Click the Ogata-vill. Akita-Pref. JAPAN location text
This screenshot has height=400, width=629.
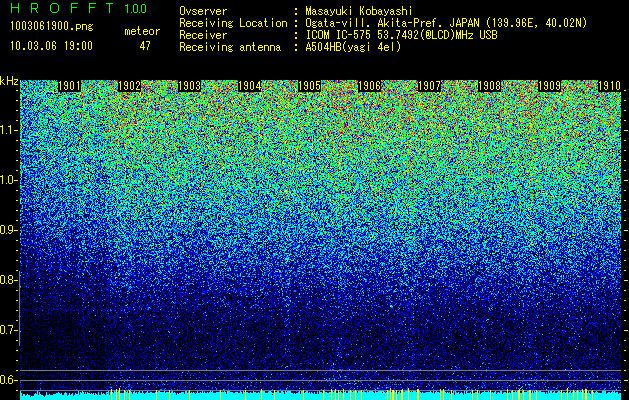[446, 23]
